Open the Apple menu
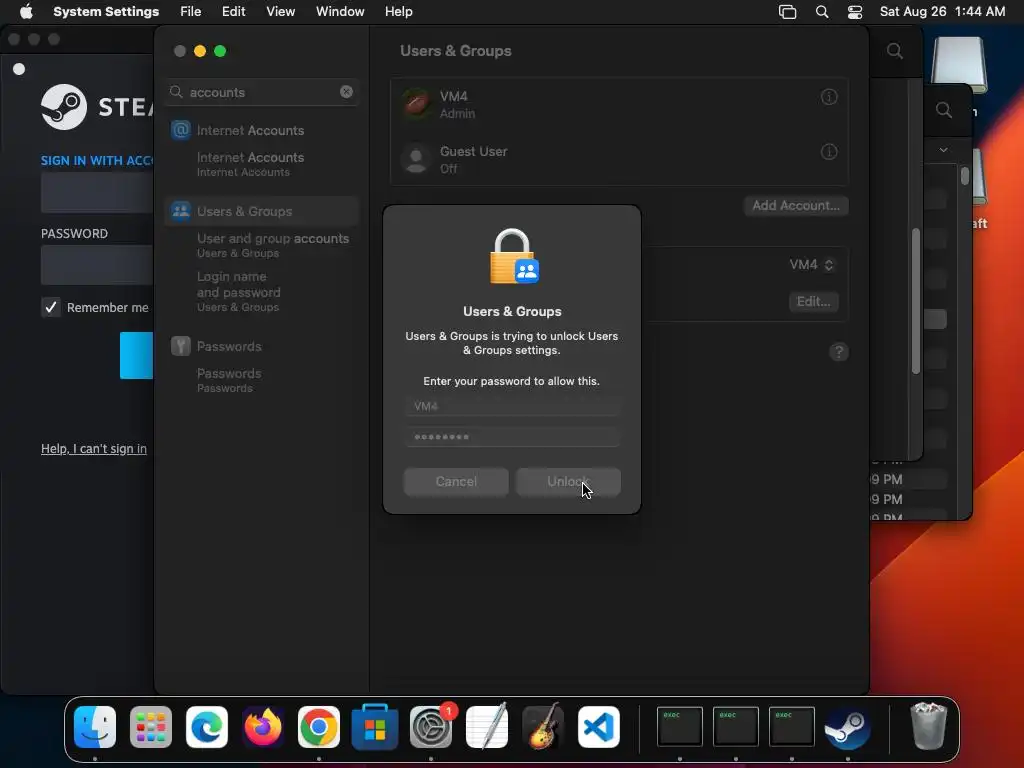Image resolution: width=1024 pixels, height=768 pixels. pyautogui.click(x=26, y=12)
